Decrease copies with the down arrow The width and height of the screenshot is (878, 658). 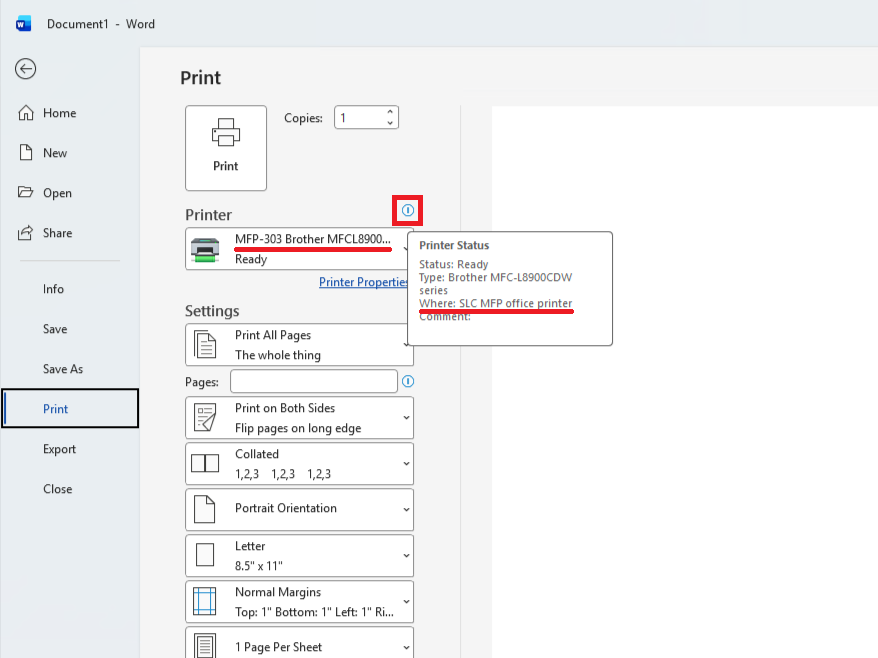390,123
